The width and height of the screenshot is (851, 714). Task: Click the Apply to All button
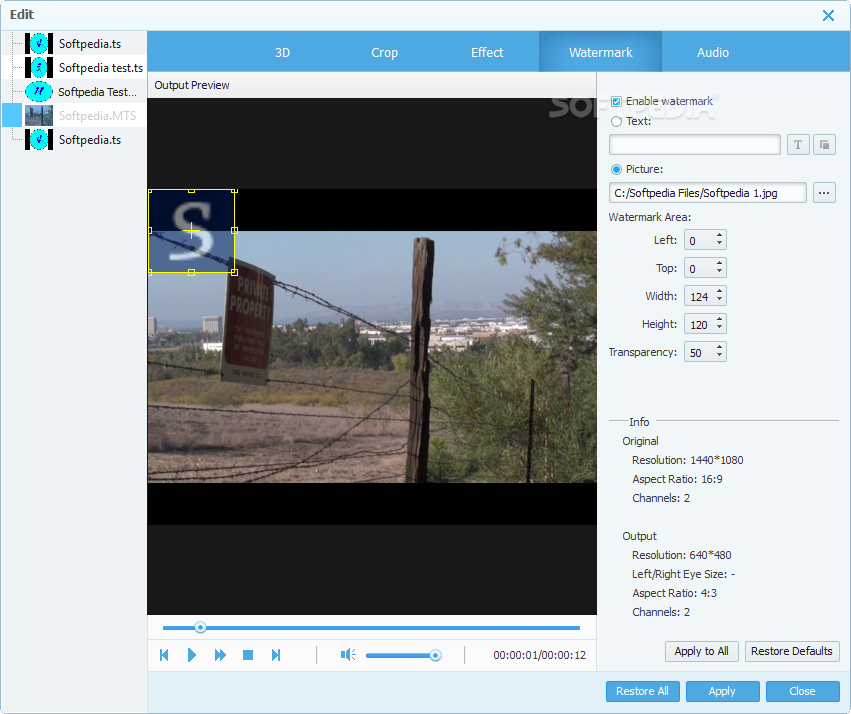701,651
